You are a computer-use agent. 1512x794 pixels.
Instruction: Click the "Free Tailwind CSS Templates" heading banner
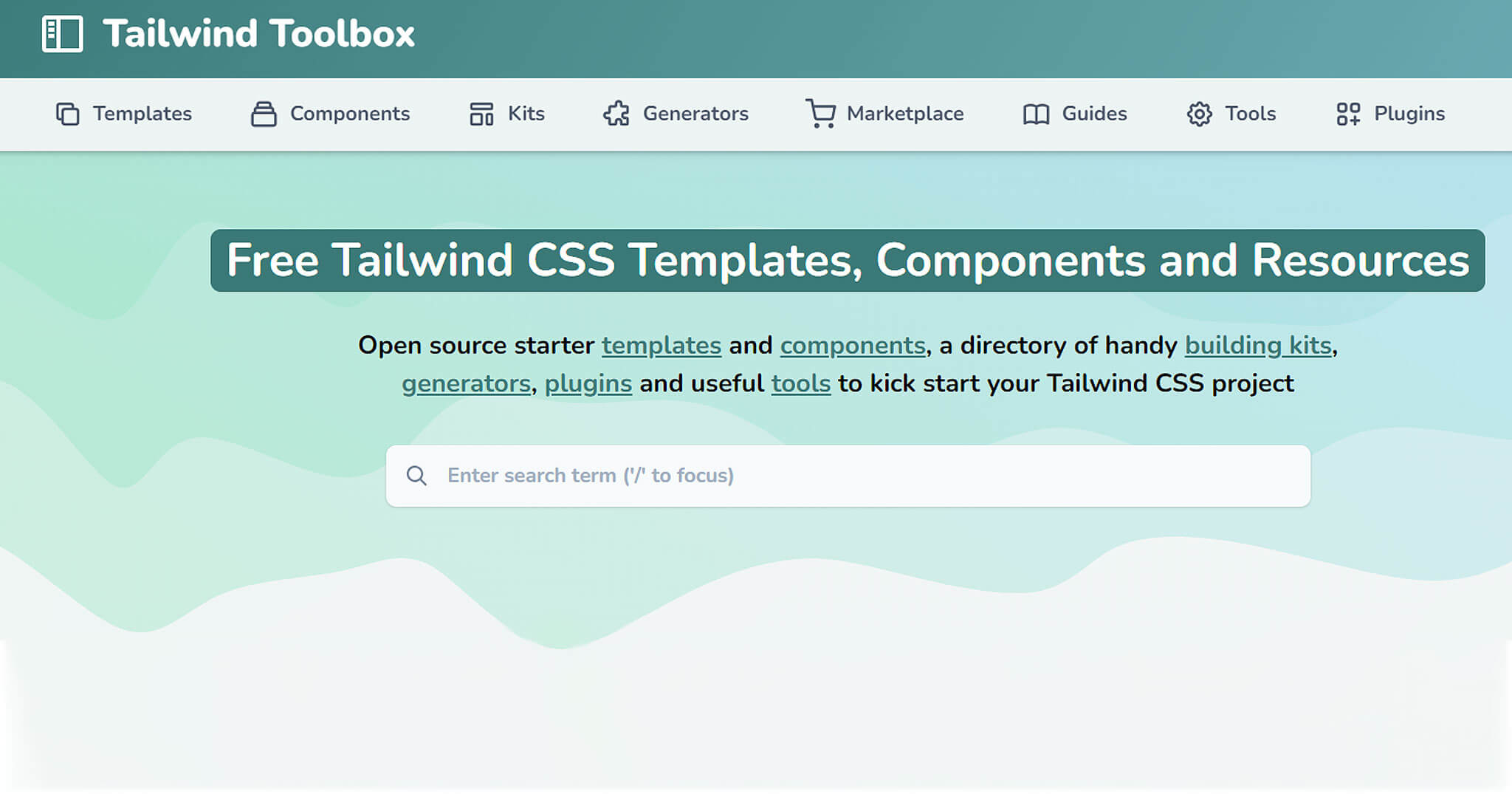click(x=848, y=261)
